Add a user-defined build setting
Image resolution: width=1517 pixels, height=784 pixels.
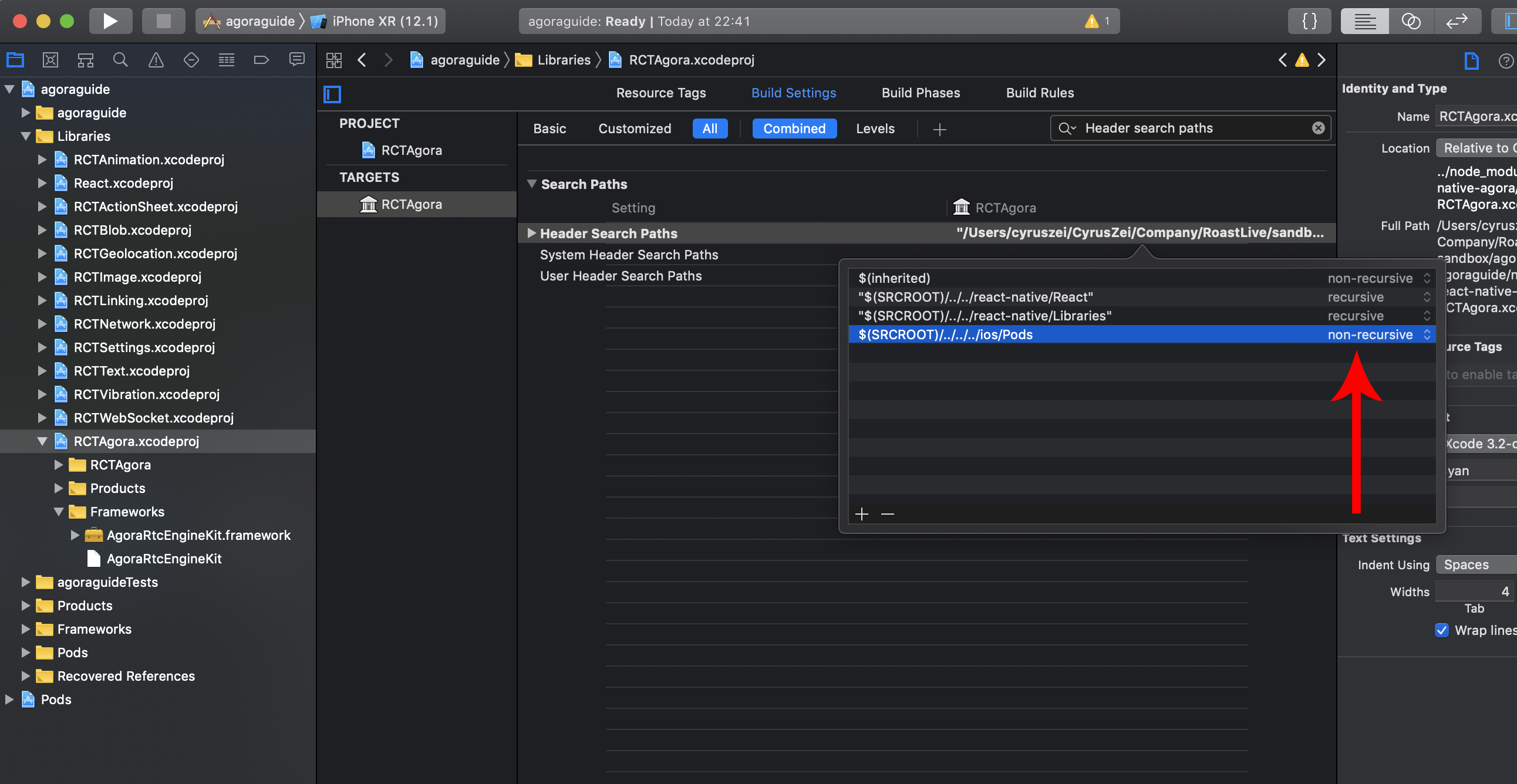(940, 129)
